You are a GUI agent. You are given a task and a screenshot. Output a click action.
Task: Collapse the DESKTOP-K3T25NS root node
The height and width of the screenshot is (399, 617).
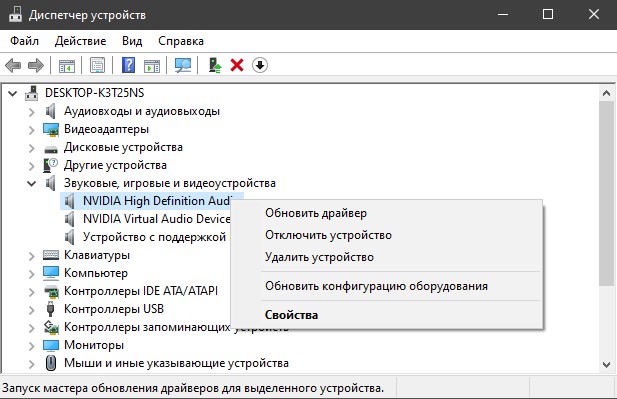[13, 94]
